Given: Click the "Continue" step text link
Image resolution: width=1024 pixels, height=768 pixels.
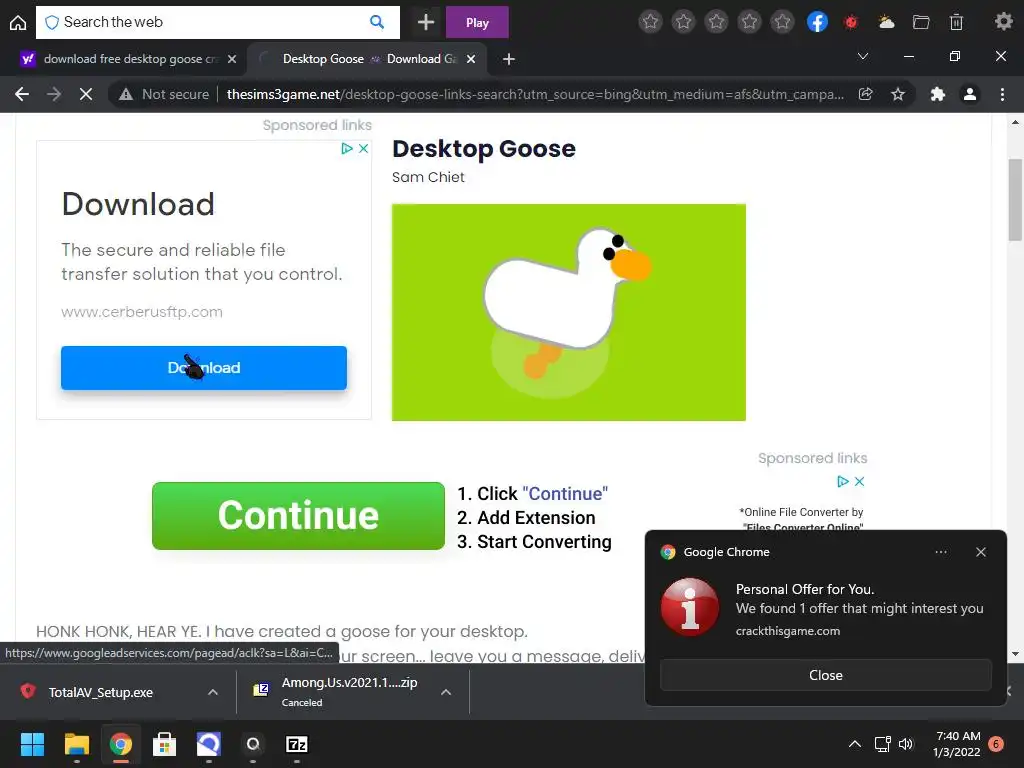Looking at the screenshot, I should [x=565, y=493].
